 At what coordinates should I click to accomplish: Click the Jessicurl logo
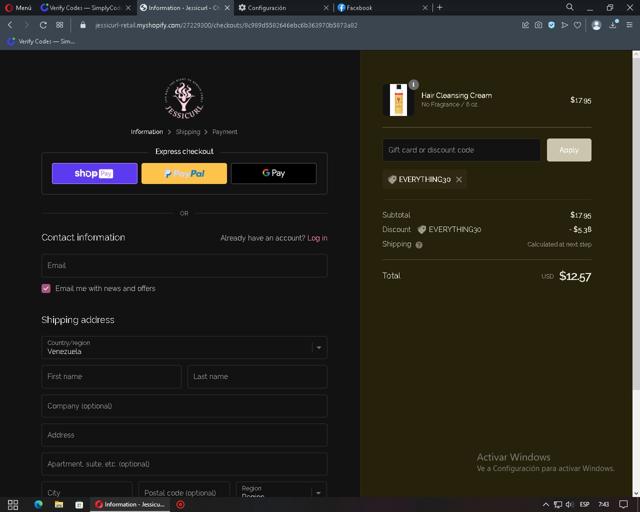tap(184, 98)
